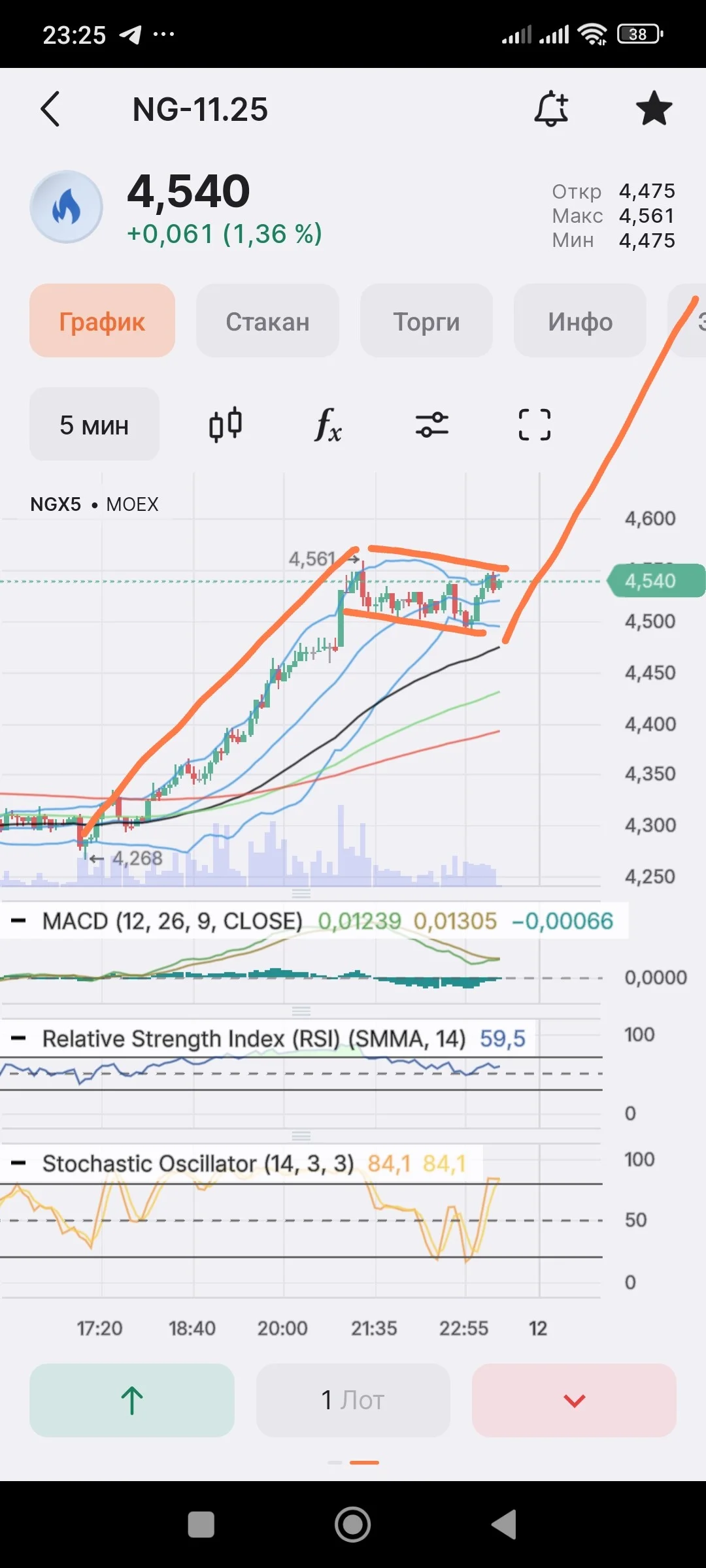The image size is (706, 1568).
Task: Tap the Откр 4,475 value
Action: click(x=613, y=191)
